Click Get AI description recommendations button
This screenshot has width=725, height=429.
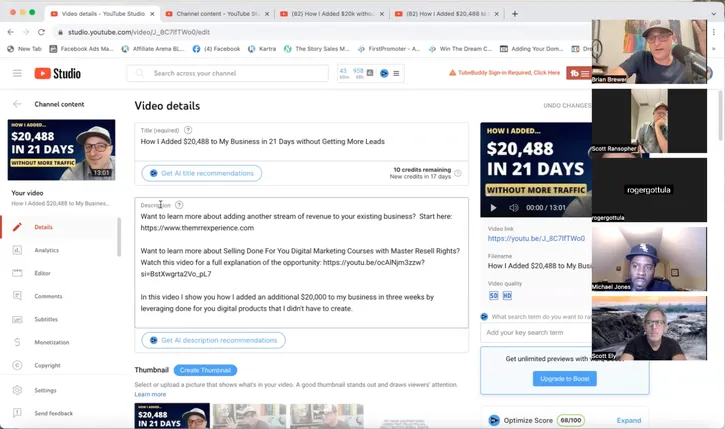[213, 340]
